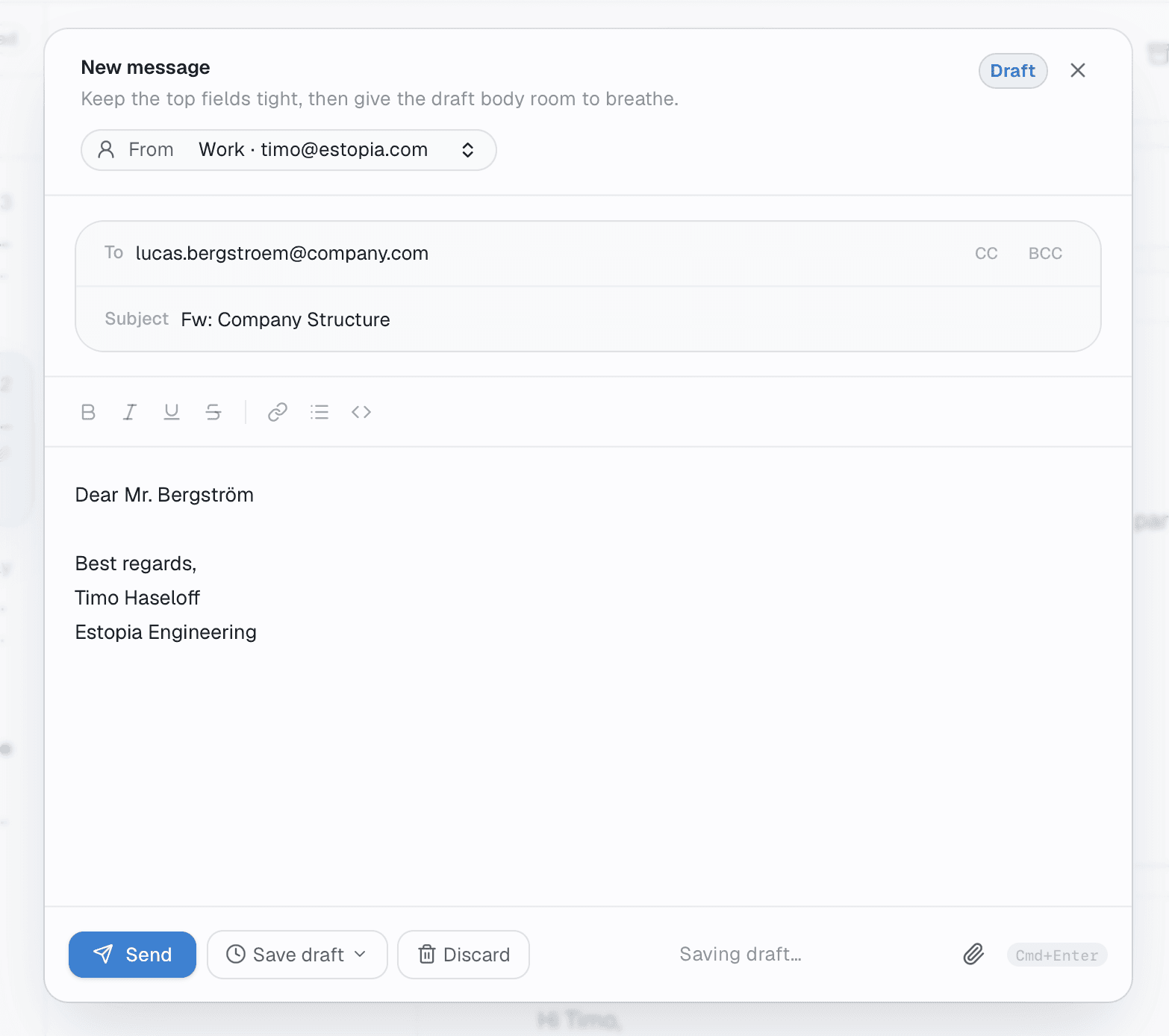Insert a code block
The width and height of the screenshot is (1169, 1036).
point(361,412)
